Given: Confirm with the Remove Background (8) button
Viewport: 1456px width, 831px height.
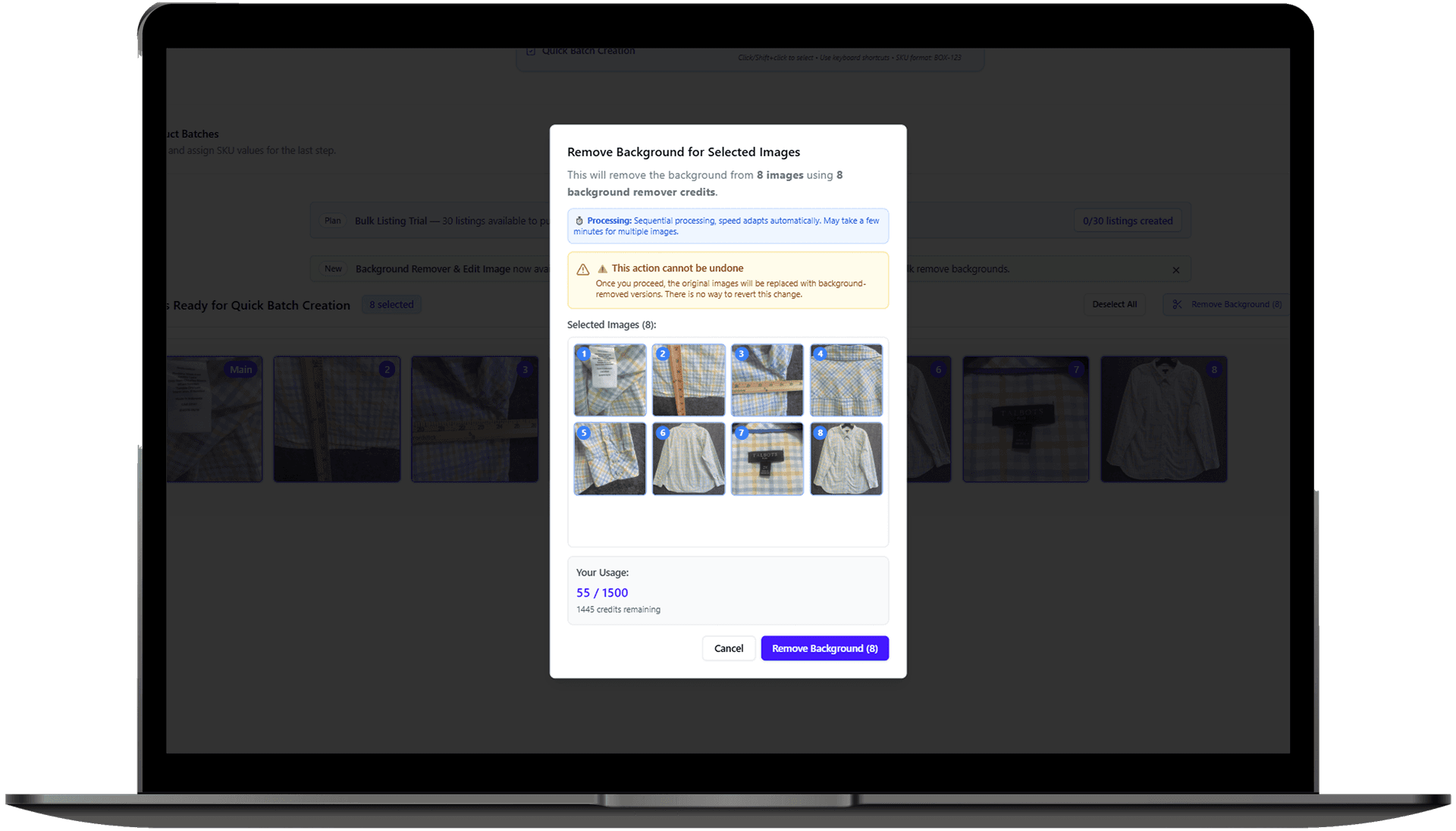Looking at the screenshot, I should click(824, 648).
